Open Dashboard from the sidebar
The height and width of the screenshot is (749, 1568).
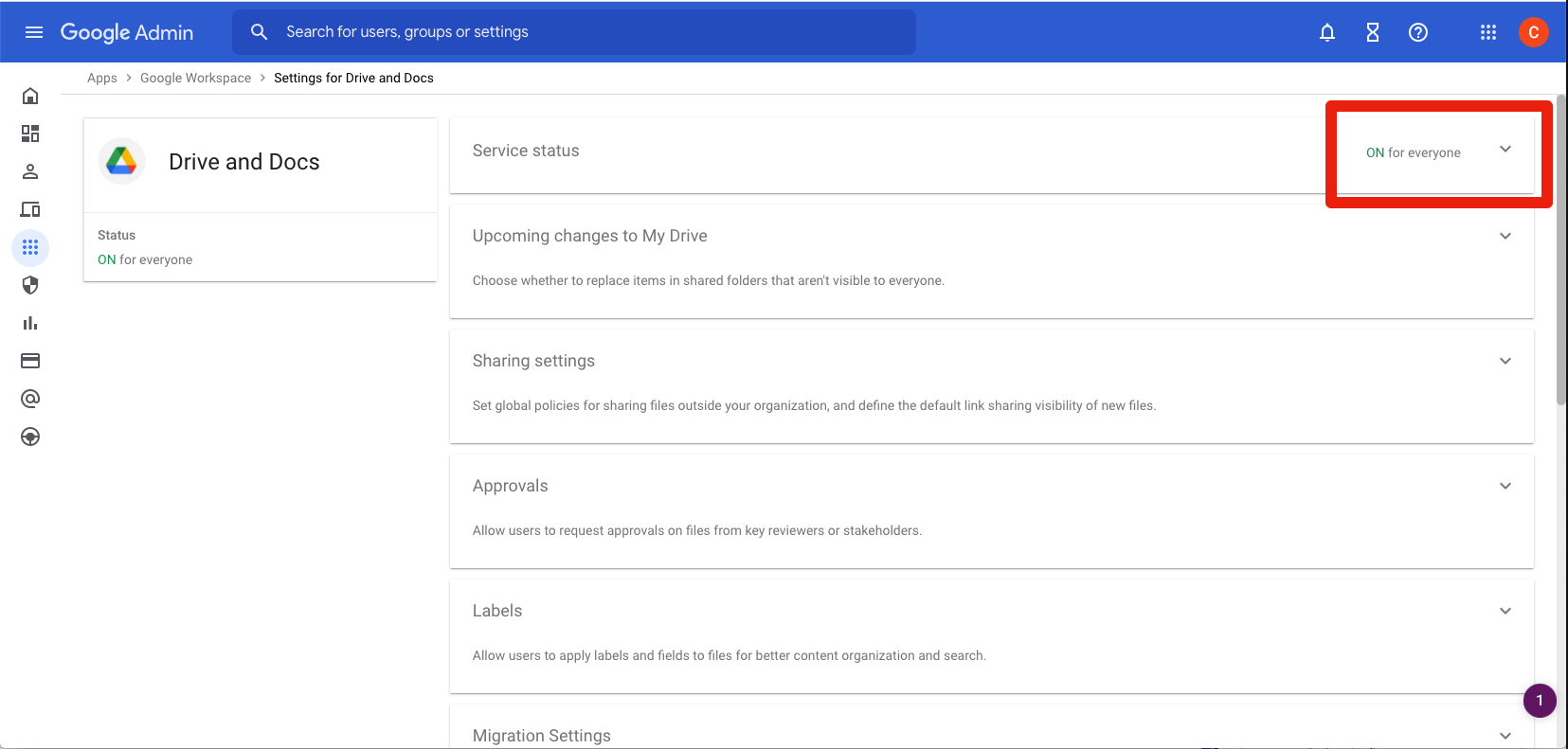[x=30, y=134]
